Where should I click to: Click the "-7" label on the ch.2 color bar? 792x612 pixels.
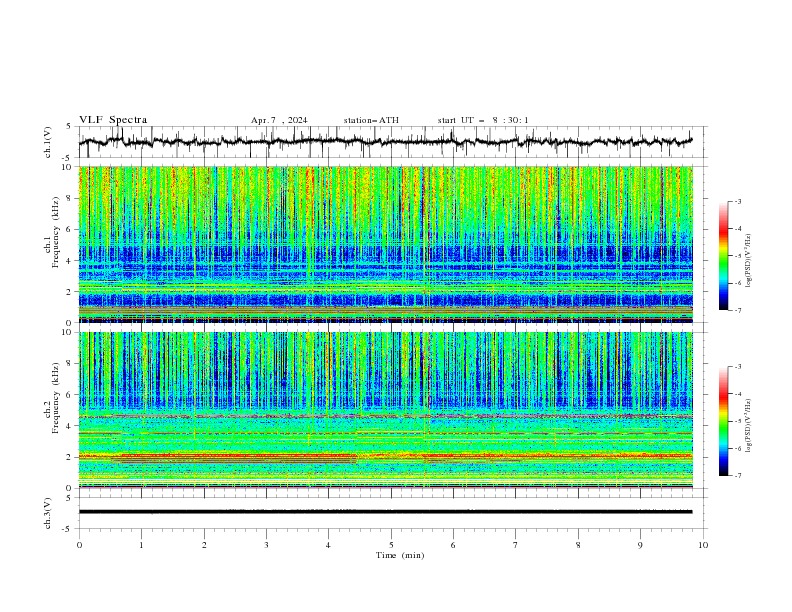click(737, 475)
